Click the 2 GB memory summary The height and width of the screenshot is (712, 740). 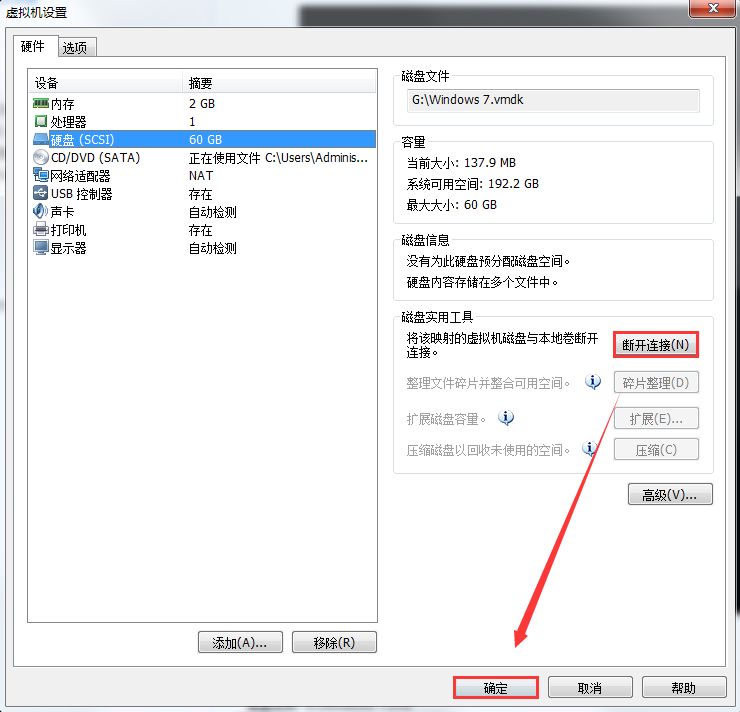tap(202, 103)
